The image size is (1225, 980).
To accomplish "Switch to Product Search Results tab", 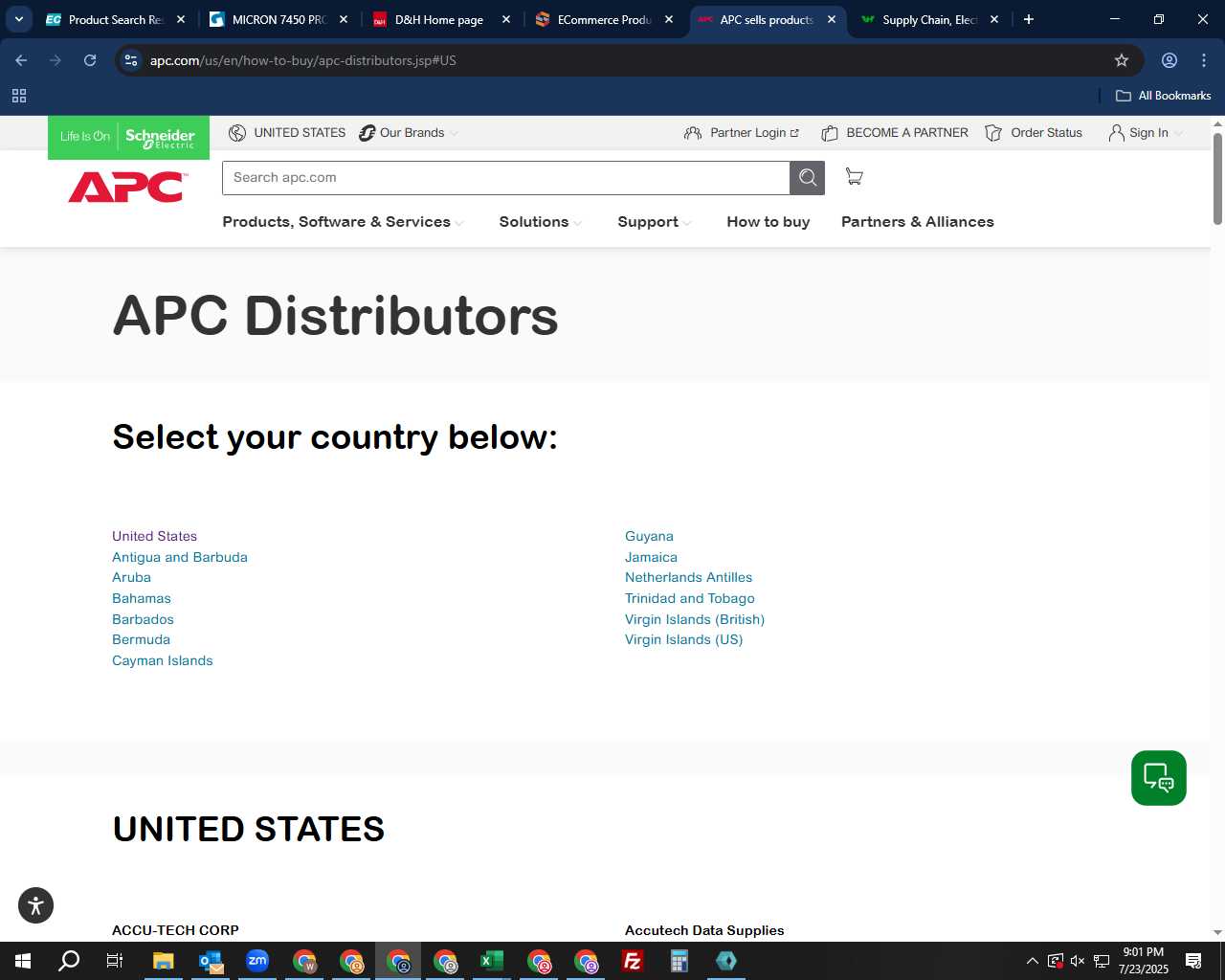I will [x=115, y=19].
